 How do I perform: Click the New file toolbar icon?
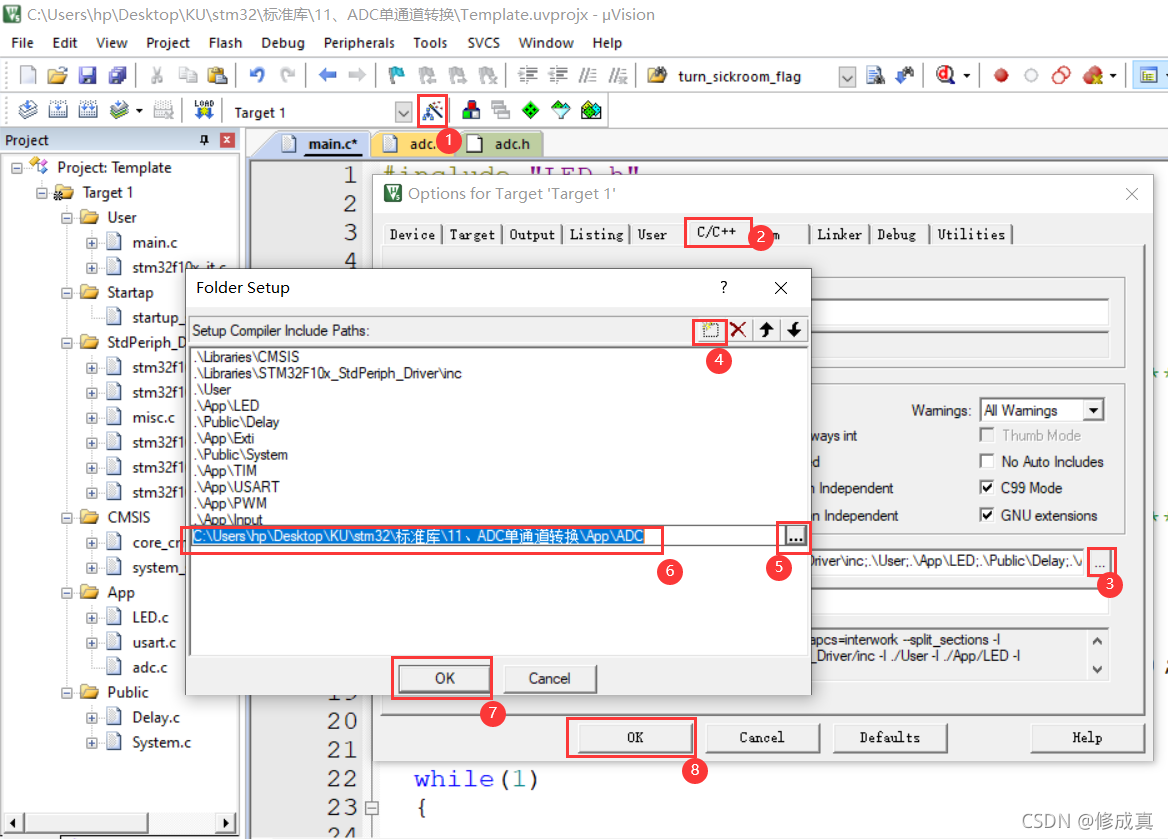[28, 75]
